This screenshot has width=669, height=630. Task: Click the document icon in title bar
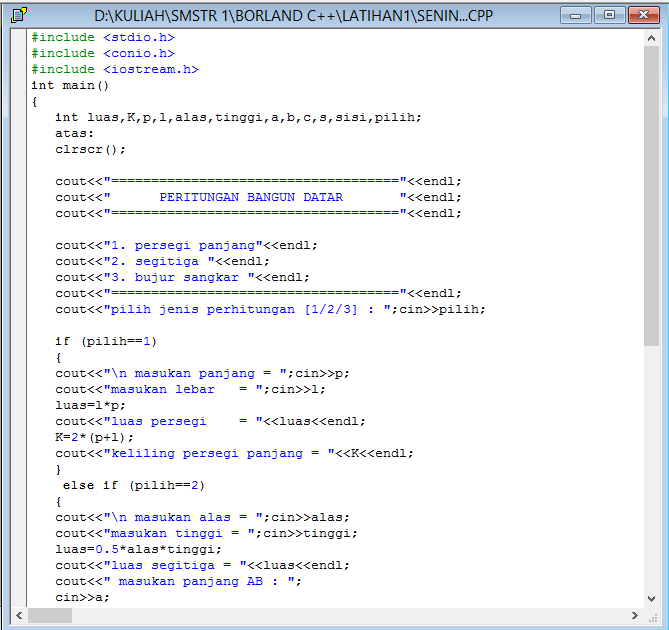coord(18,15)
